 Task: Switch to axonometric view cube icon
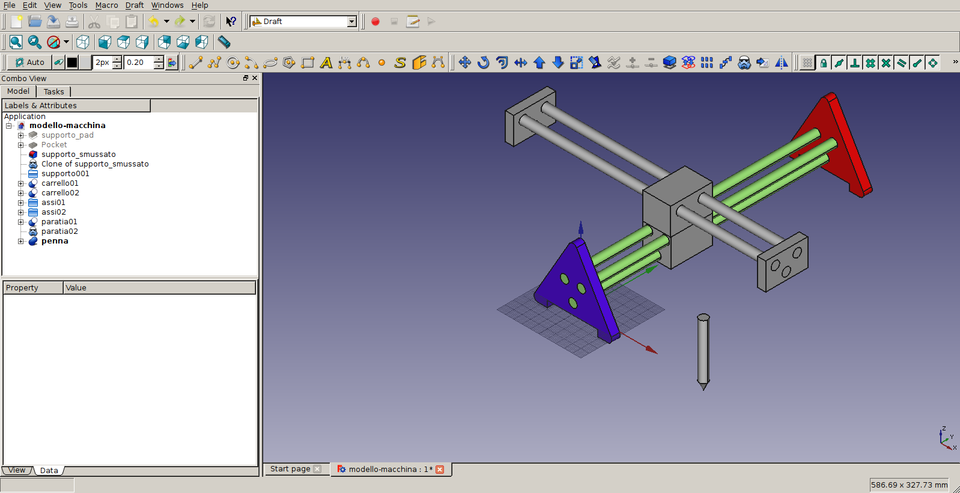coord(83,42)
